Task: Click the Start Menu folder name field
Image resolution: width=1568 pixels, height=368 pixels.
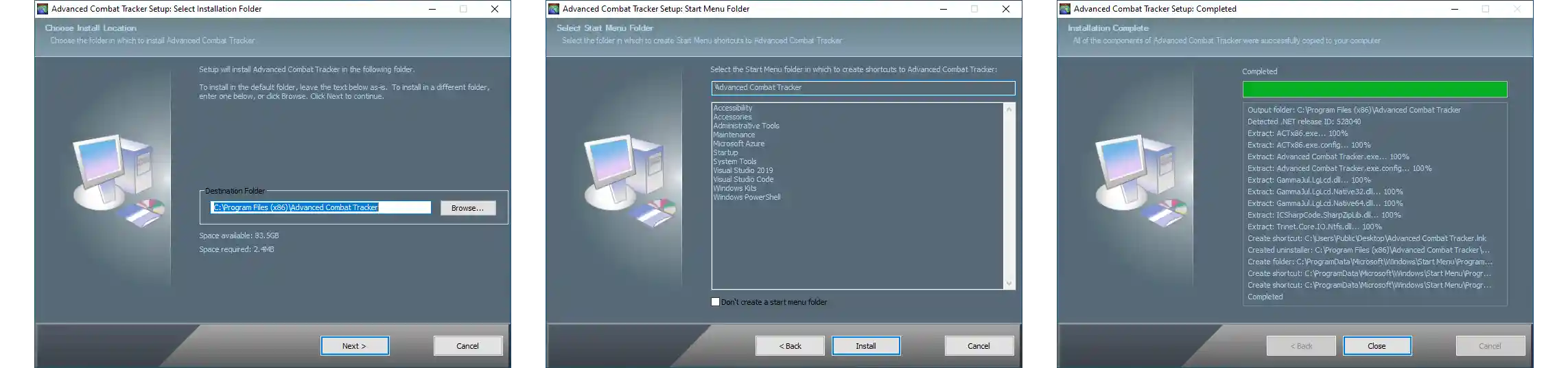Action: pos(863,88)
